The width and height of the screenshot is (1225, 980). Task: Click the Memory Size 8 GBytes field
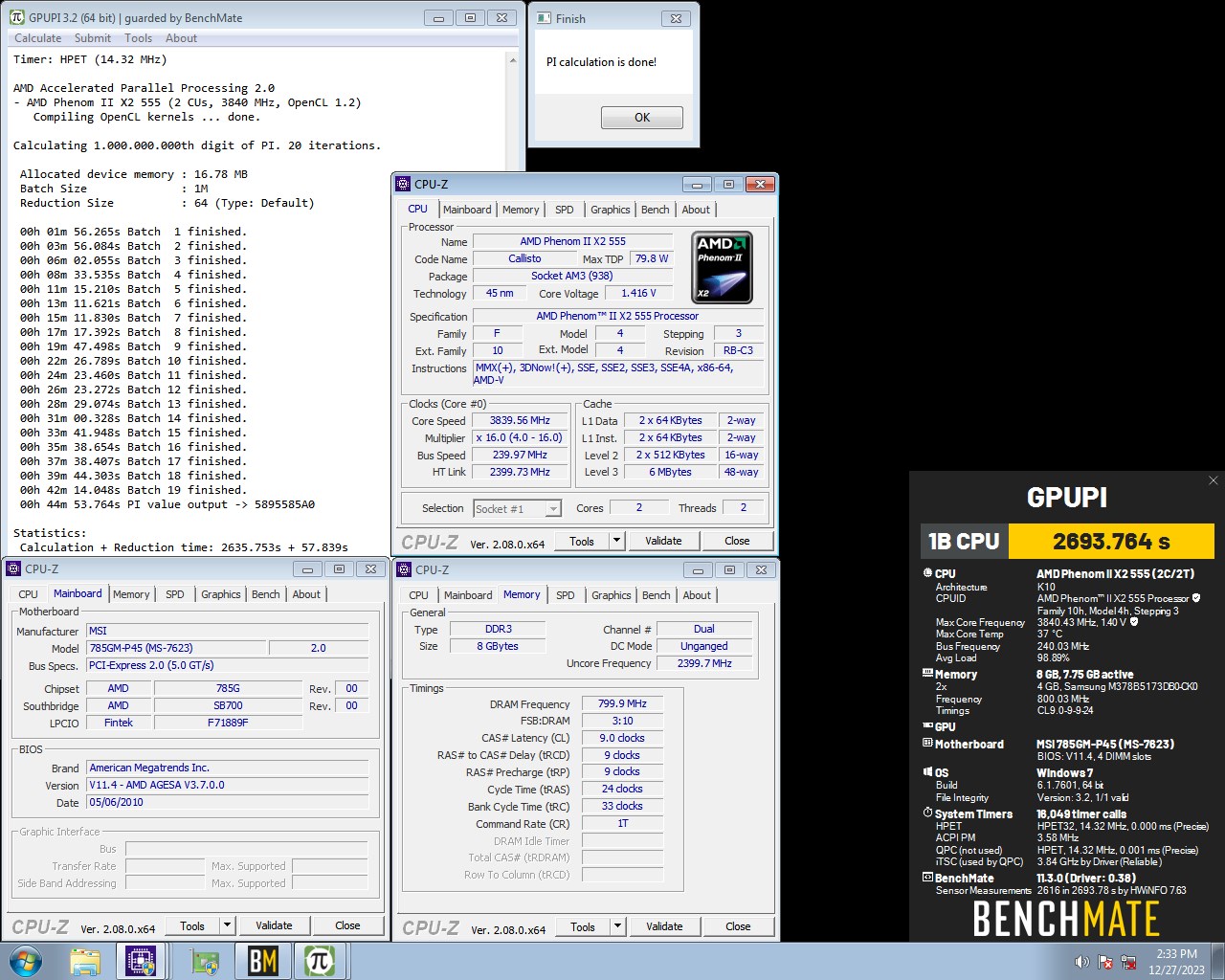[498, 646]
